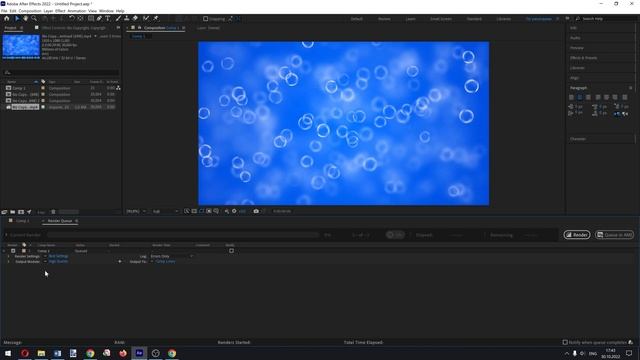Expand the Output Module row
Image resolution: width=640 pixels, height=360 pixels.
[8, 262]
